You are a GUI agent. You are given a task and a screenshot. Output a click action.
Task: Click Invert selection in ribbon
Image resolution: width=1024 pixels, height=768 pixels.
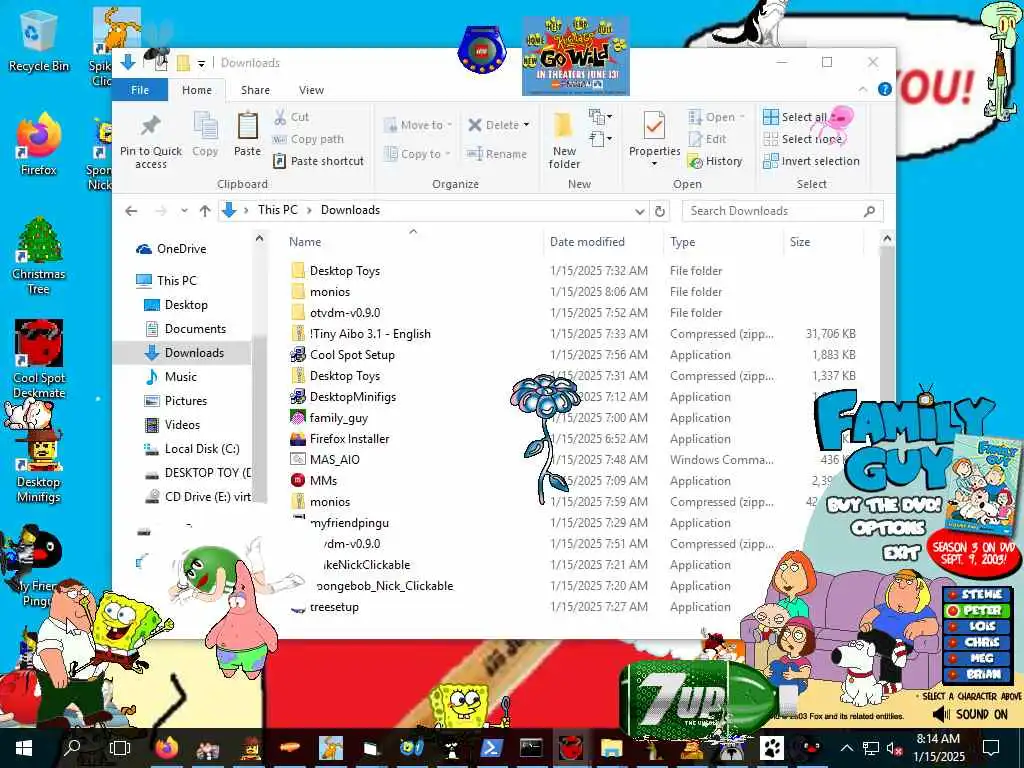coord(811,161)
